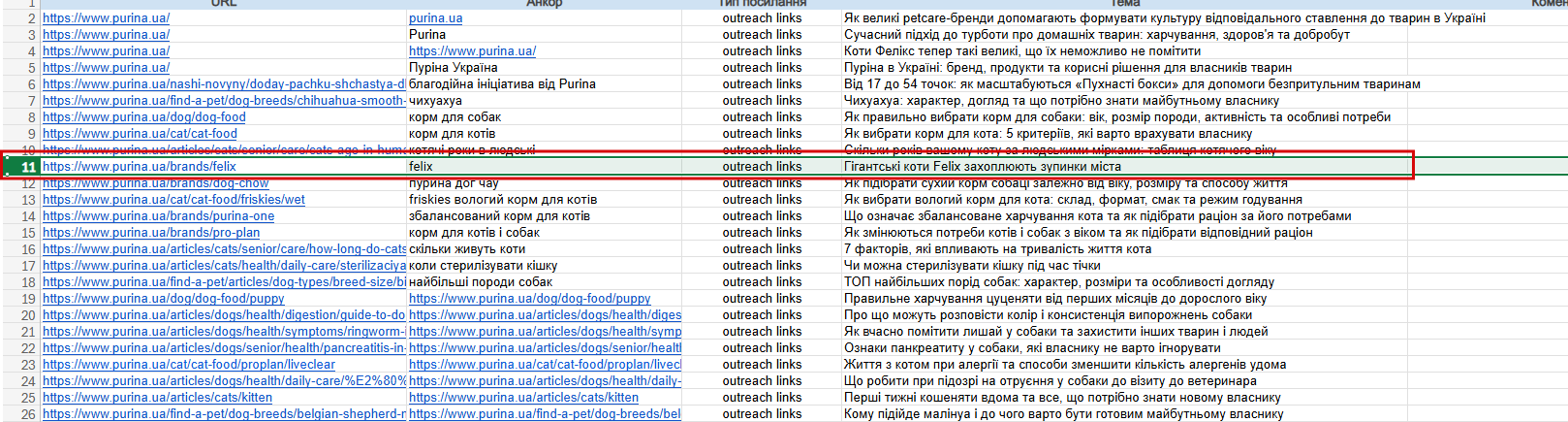
Task: Select the '7 факторів' cat lifespan topic cell
Action: pyautogui.click(x=1124, y=249)
